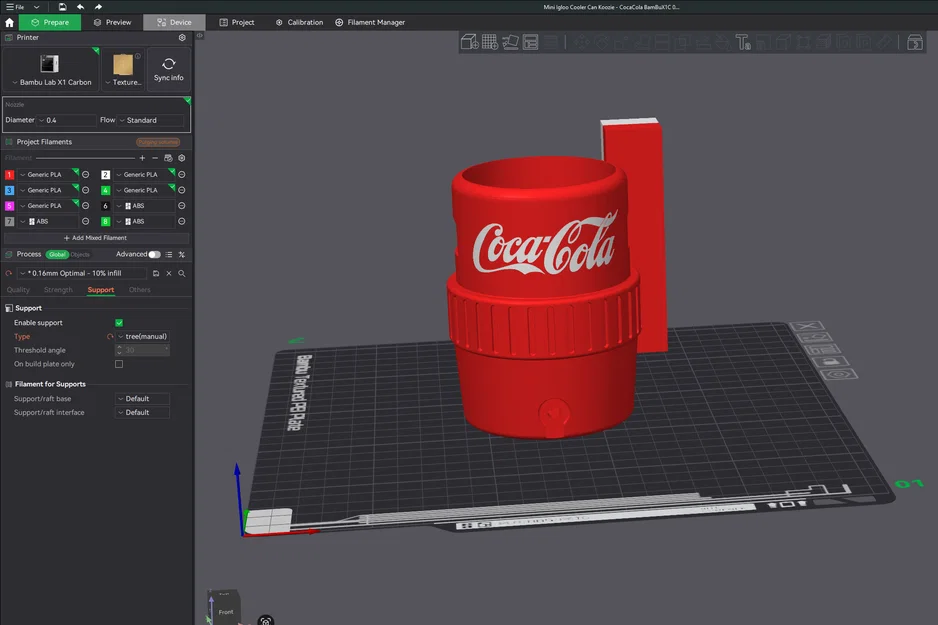
Task: Open Support/raft base Default dropdown
Action: [x=142, y=399]
